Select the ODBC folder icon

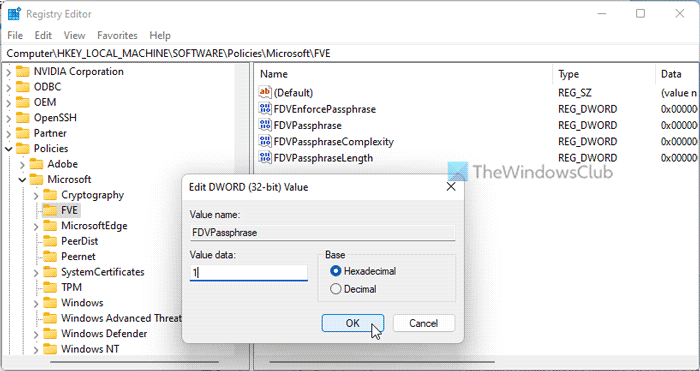click(22, 87)
